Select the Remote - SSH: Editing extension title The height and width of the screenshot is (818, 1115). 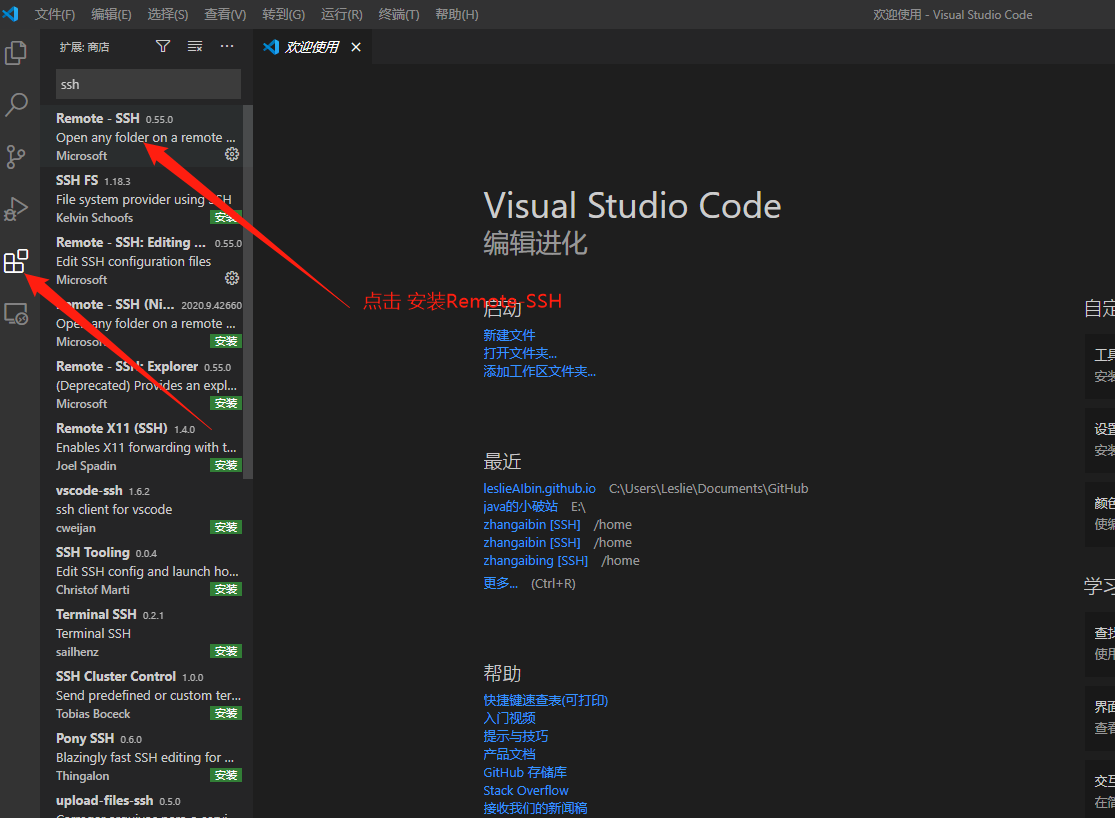(x=131, y=243)
